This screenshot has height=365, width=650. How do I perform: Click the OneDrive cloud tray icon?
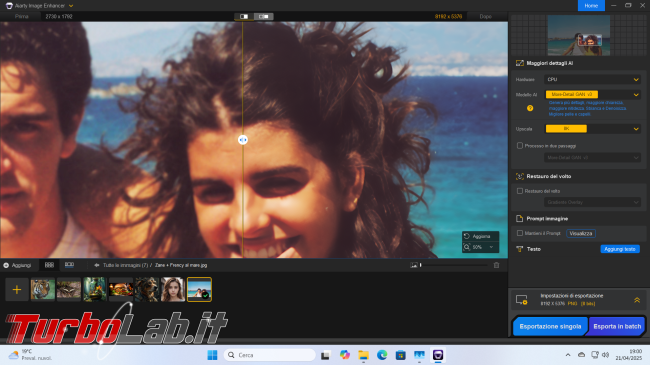click(582, 355)
